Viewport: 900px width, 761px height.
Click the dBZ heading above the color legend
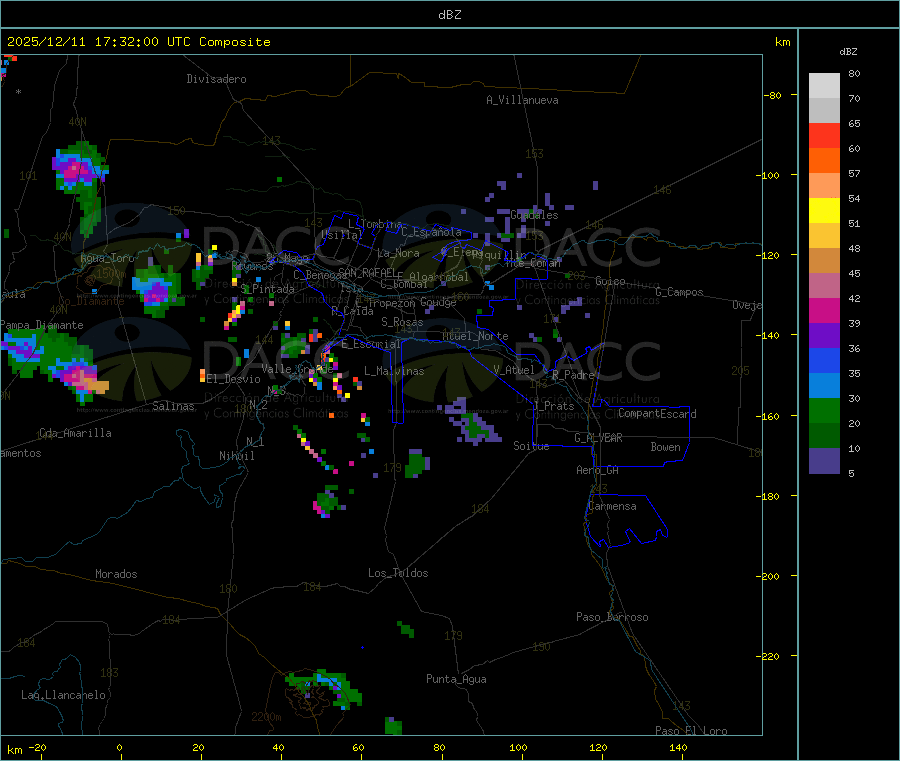848,52
